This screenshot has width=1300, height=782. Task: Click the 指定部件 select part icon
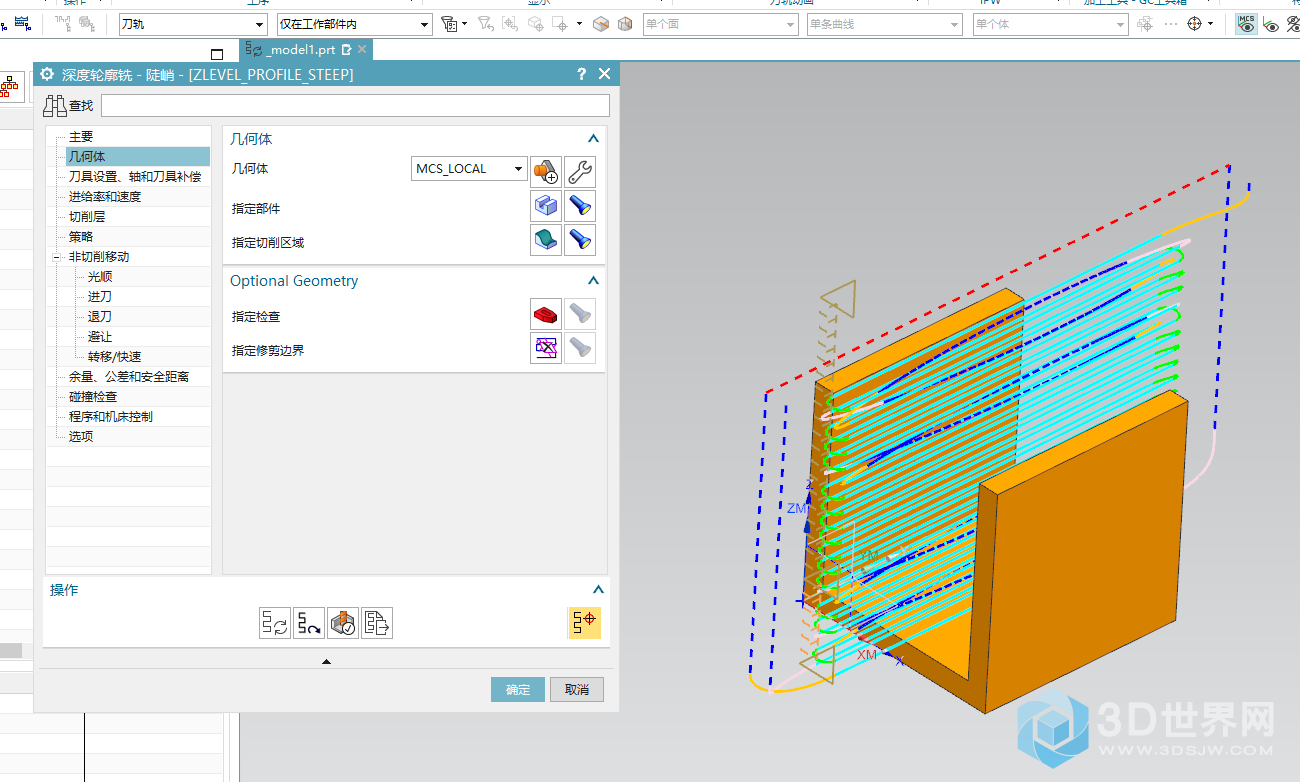tap(546, 207)
